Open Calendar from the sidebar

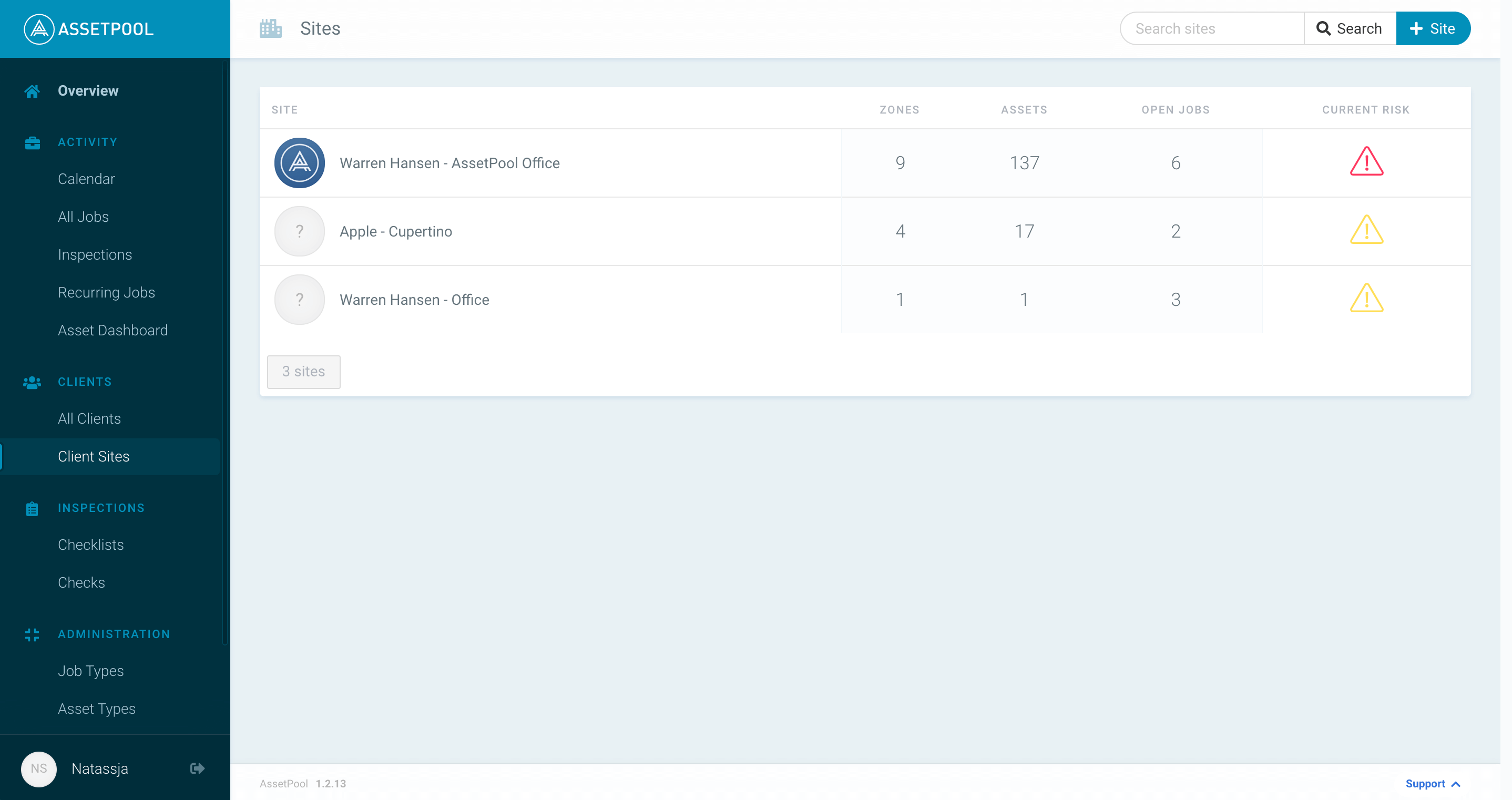[x=86, y=179]
